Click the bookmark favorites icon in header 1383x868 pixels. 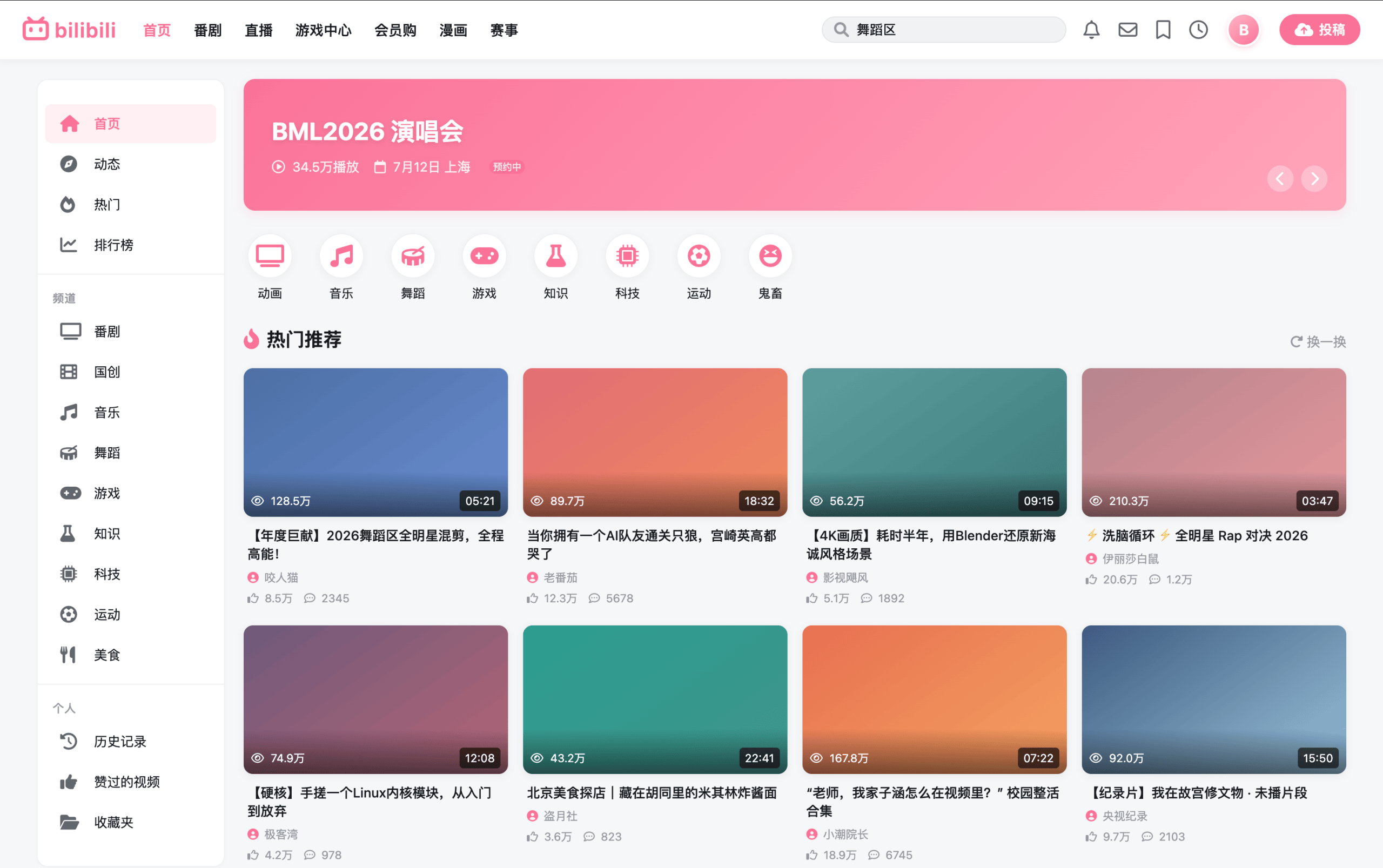pos(1163,30)
